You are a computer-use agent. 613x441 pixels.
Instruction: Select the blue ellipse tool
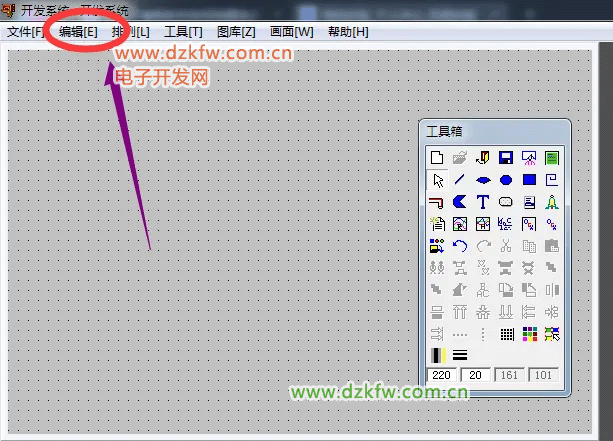(483, 180)
